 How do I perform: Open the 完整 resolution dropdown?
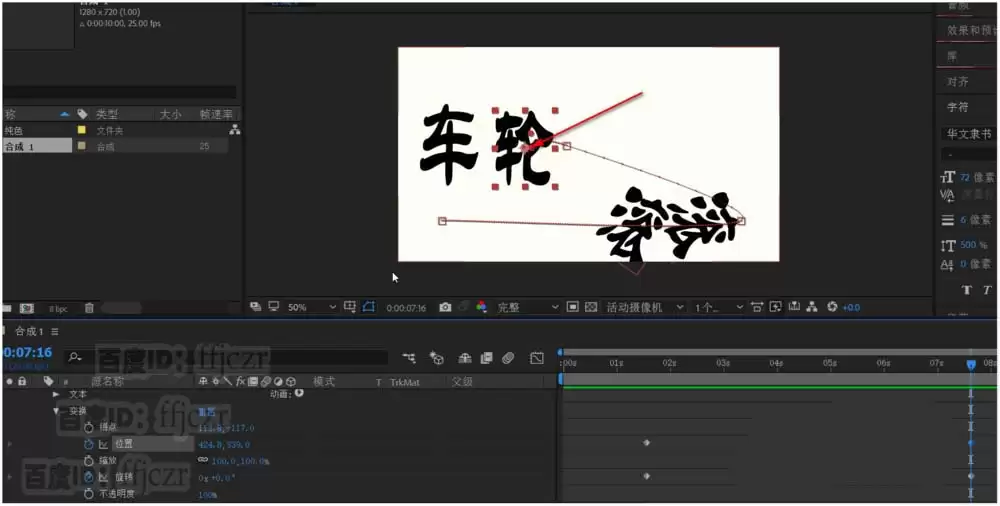[x=527, y=308]
